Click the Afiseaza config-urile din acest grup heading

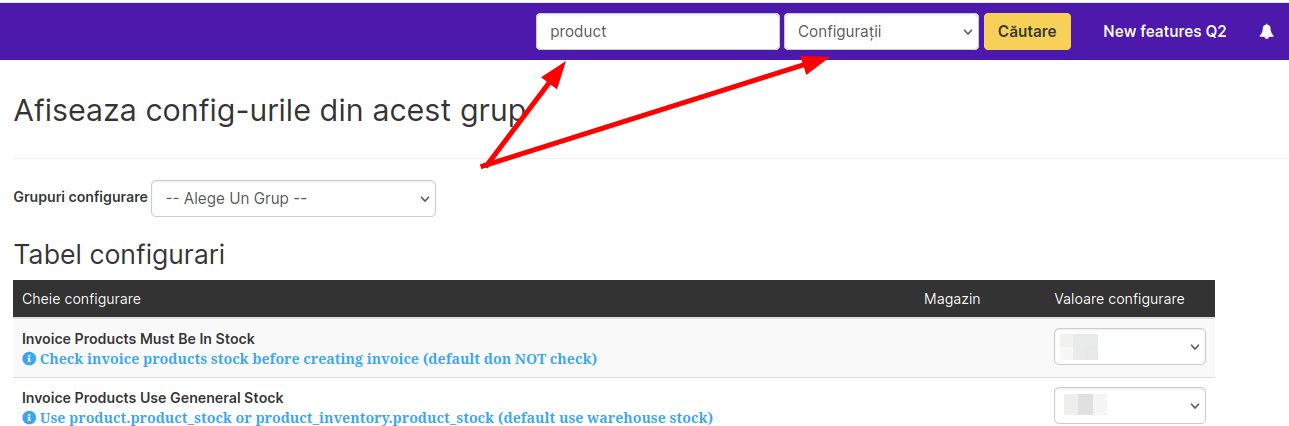coord(269,111)
